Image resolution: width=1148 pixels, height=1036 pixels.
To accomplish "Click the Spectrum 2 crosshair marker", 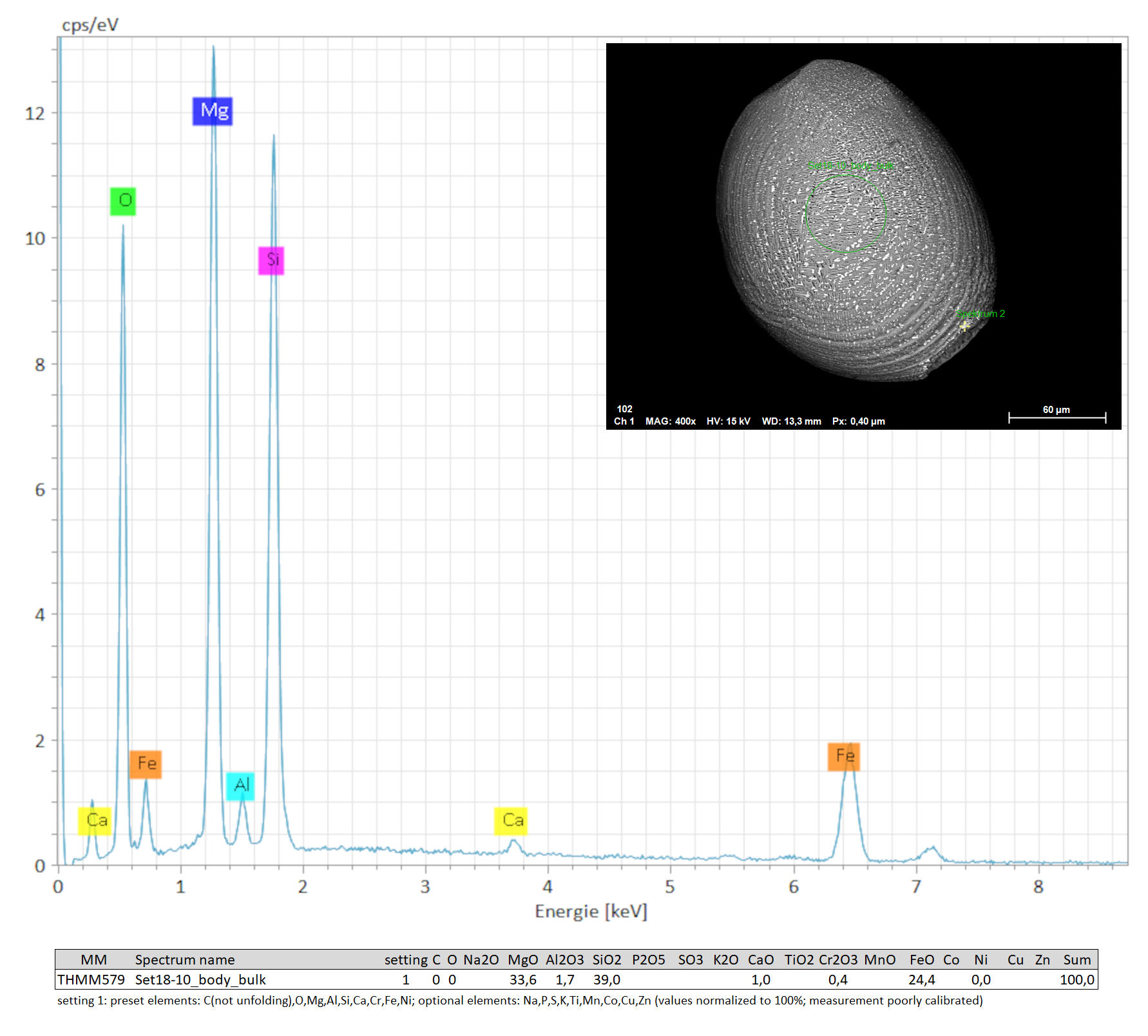I will [x=964, y=327].
